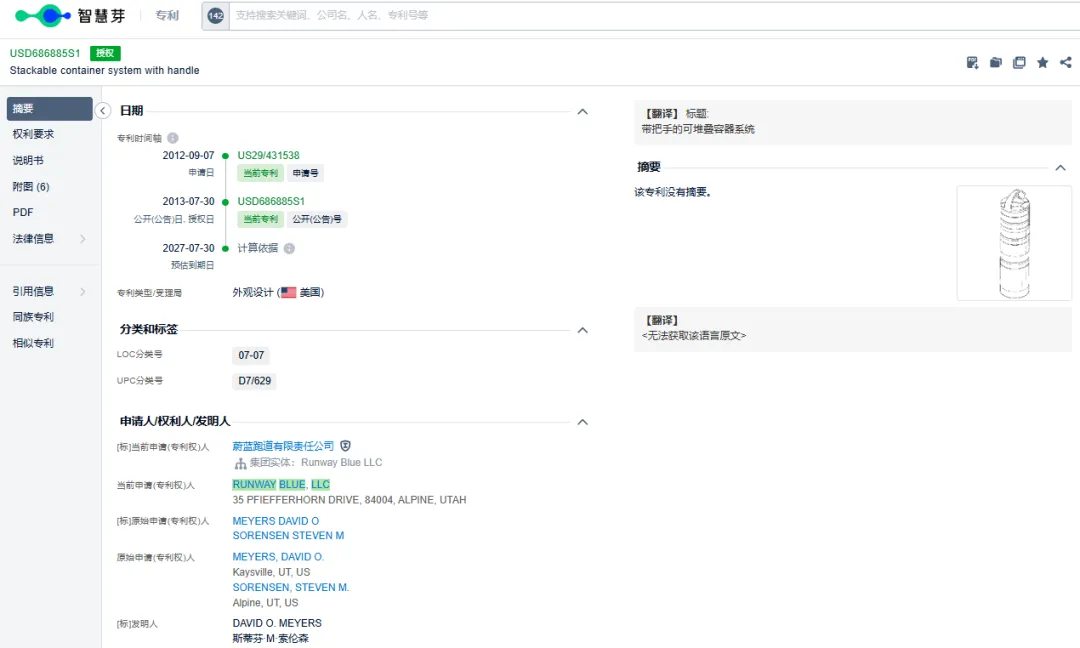This screenshot has width=1080, height=648.
Task: Show info for 专利时间轴
Action: pyautogui.click(x=173, y=138)
